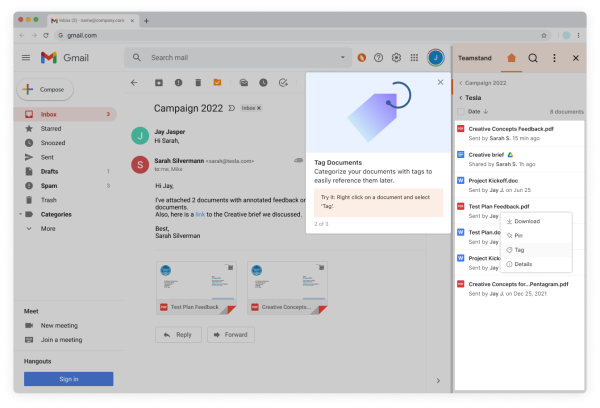Click the Reply button

(178, 335)
